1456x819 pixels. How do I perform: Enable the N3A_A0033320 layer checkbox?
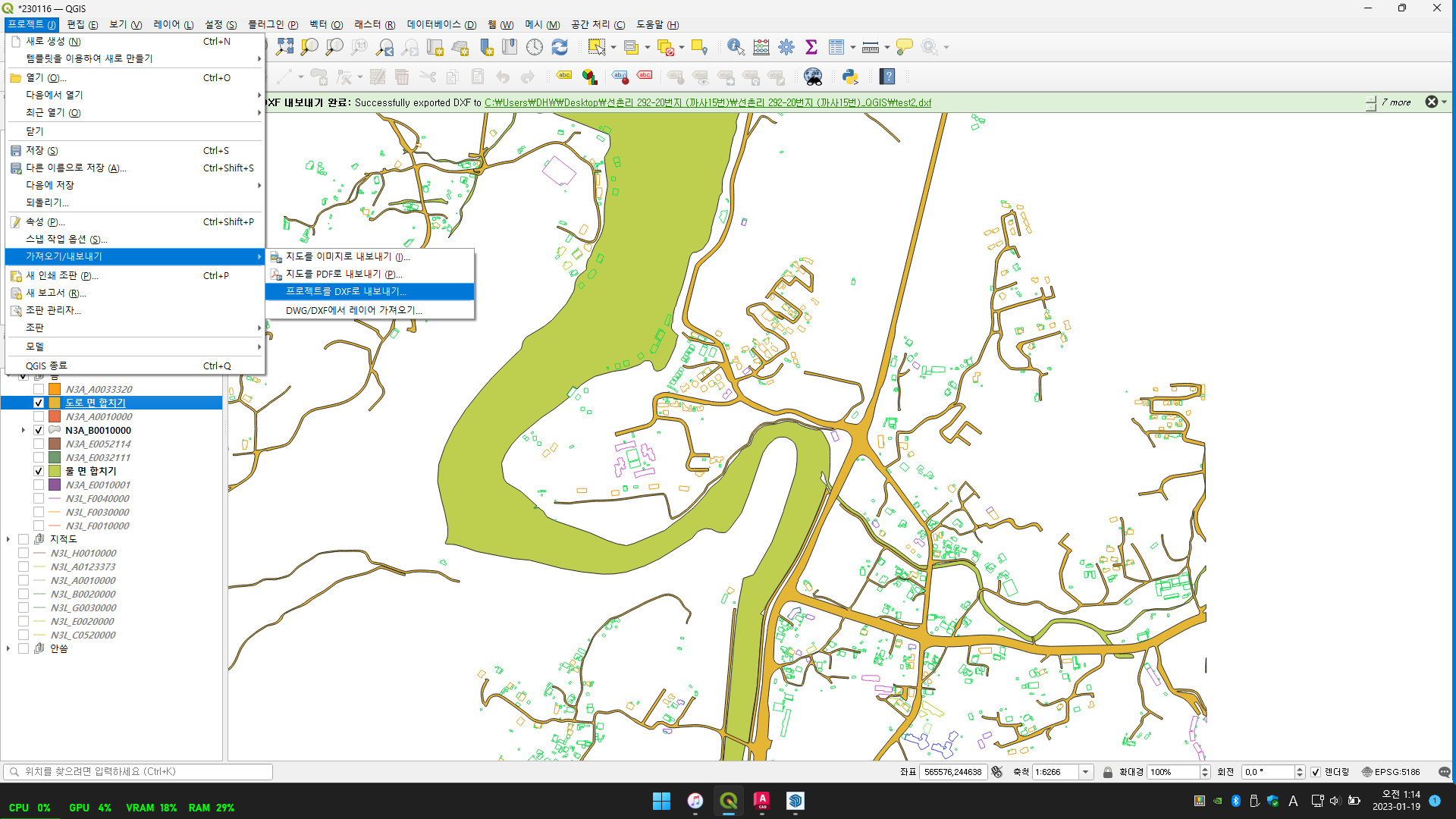click(x=39, y=389)
